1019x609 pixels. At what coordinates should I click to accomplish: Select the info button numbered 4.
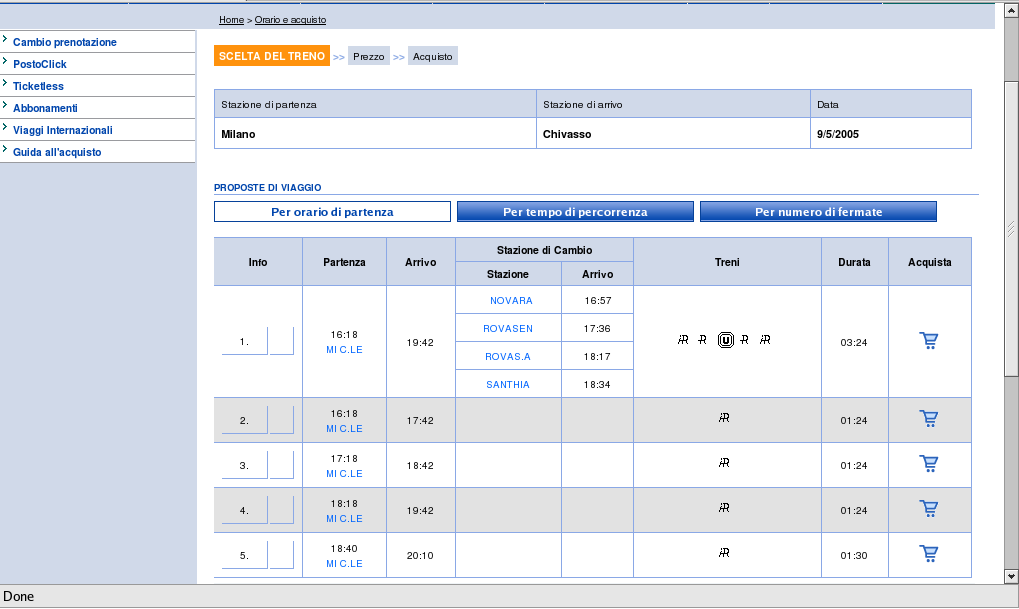pyautogui.click(x=244, y=510)
